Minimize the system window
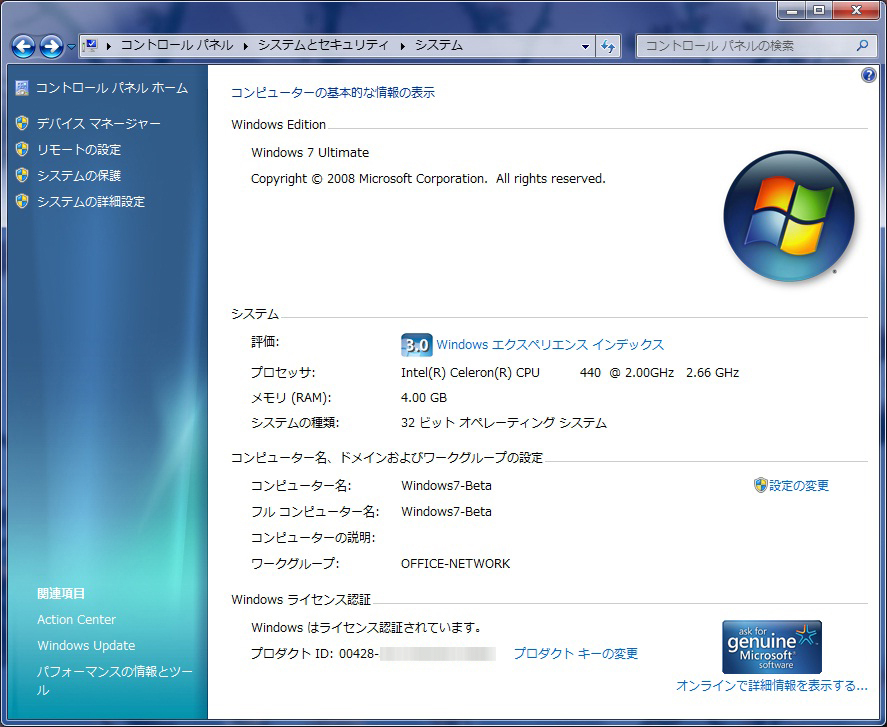The width and height of the screenshot is (887, 727). pyautogui.click(x=792, y=10)
